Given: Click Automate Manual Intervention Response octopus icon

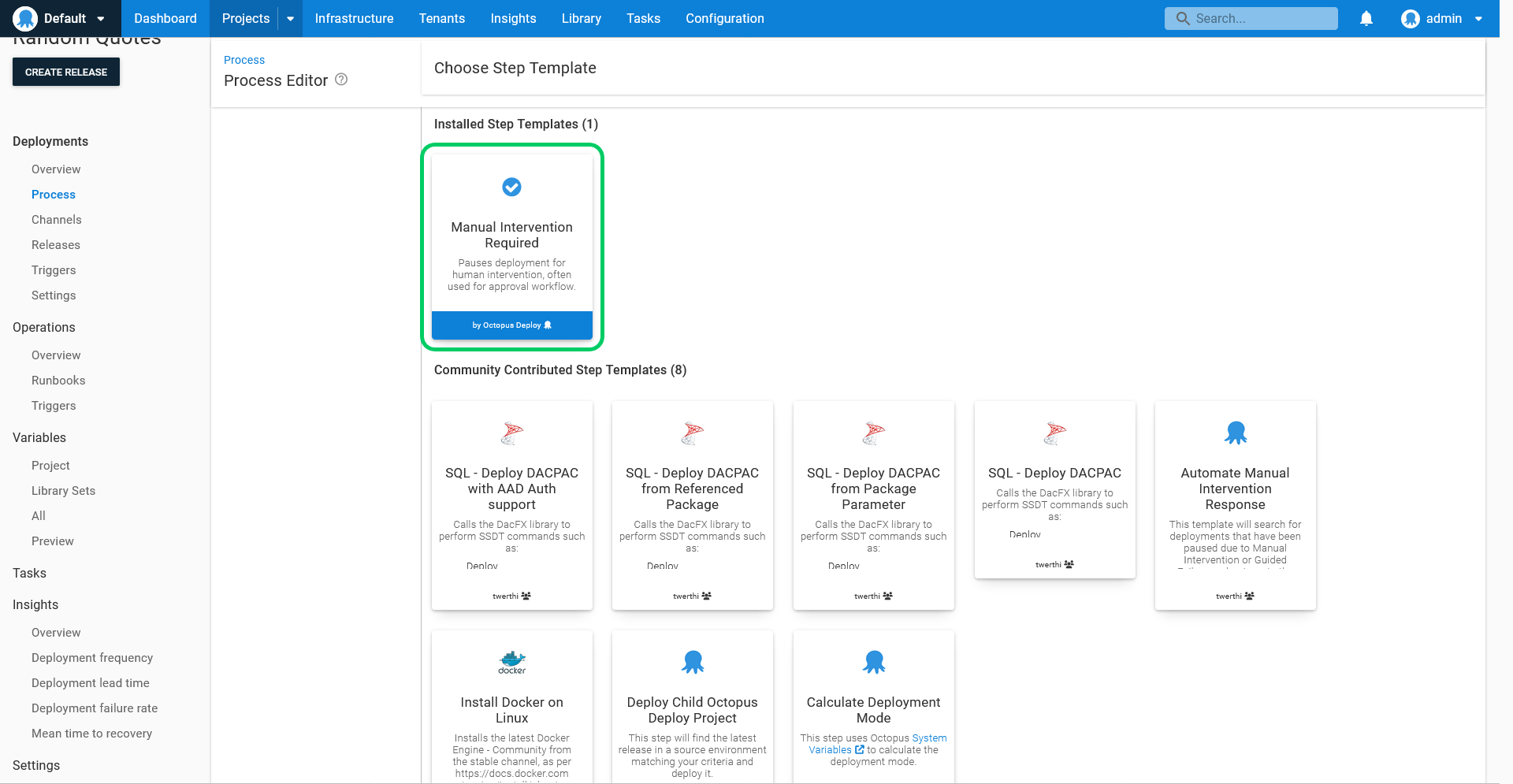Looking at the screenshot, I should coord(1236,433).
